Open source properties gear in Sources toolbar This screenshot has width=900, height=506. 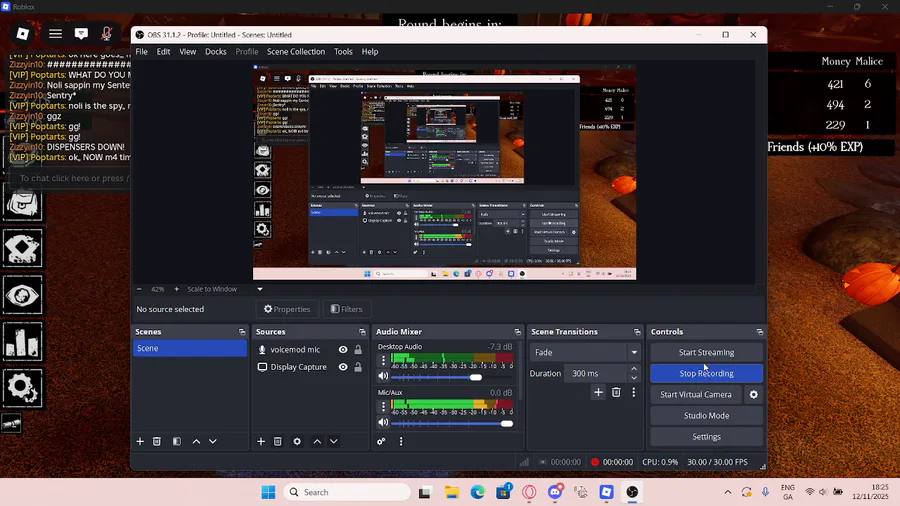tap(297, 441)
